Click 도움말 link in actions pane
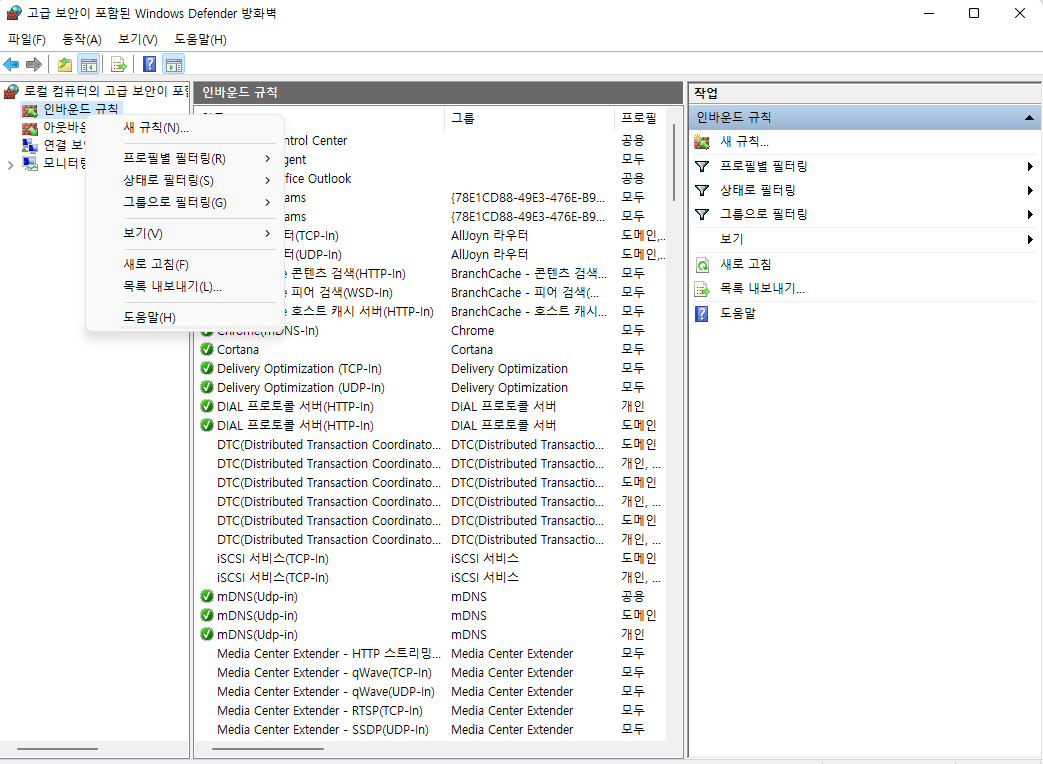The width and height of the screenshot is (1043, 764). click(x=738, y=313)
